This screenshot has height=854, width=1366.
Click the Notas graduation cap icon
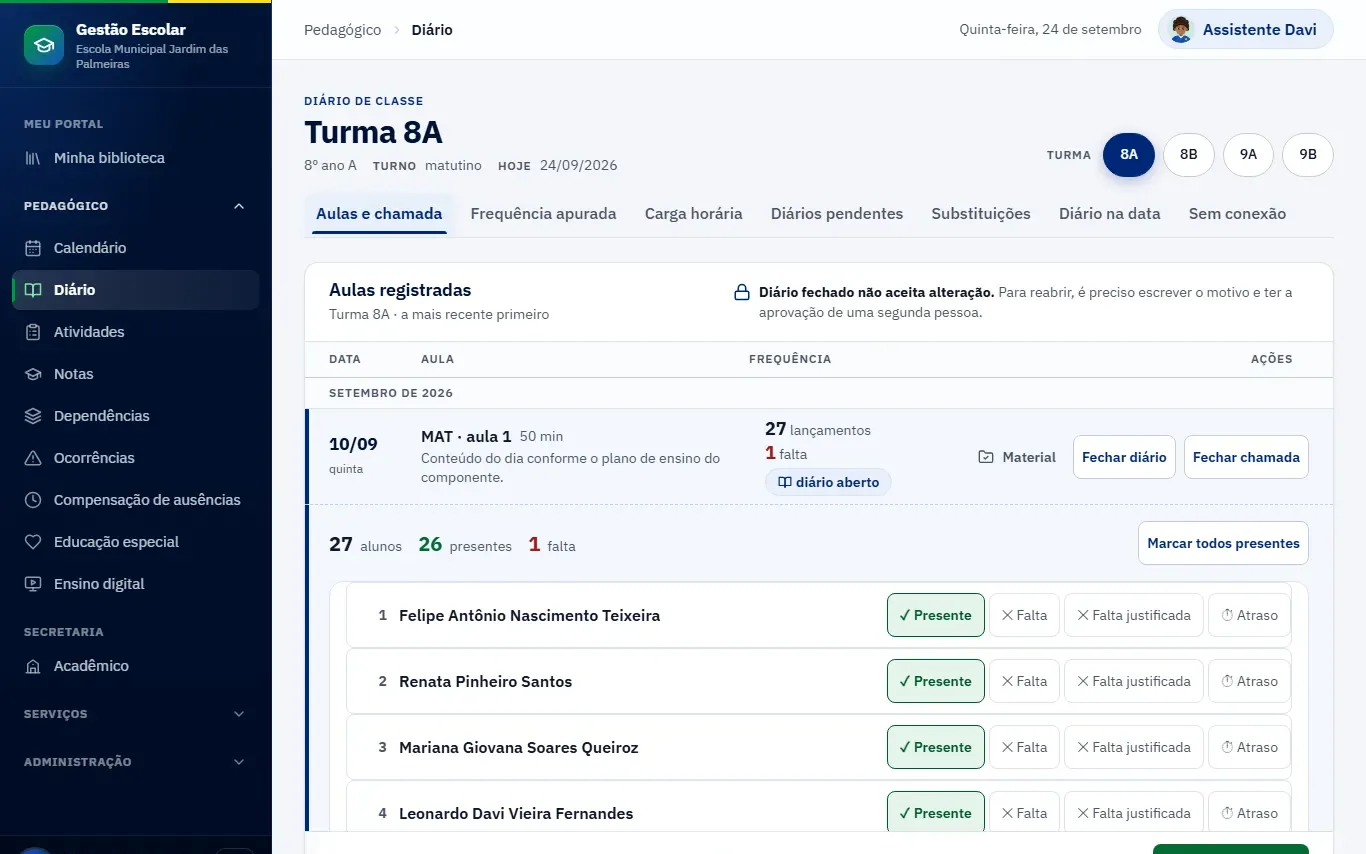click(x=33, y=374)
